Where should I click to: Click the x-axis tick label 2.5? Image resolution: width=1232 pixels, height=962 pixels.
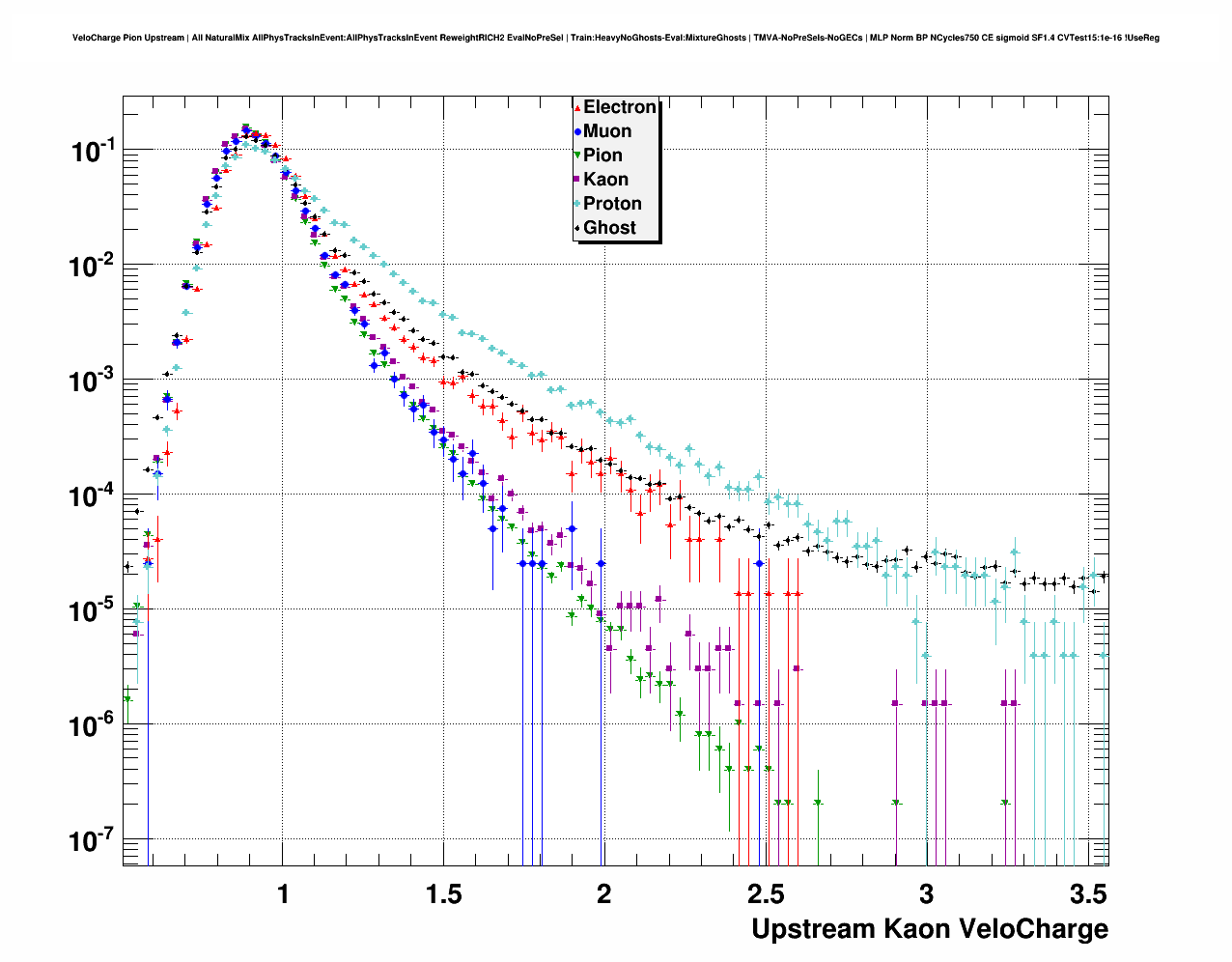pos(766,894)
